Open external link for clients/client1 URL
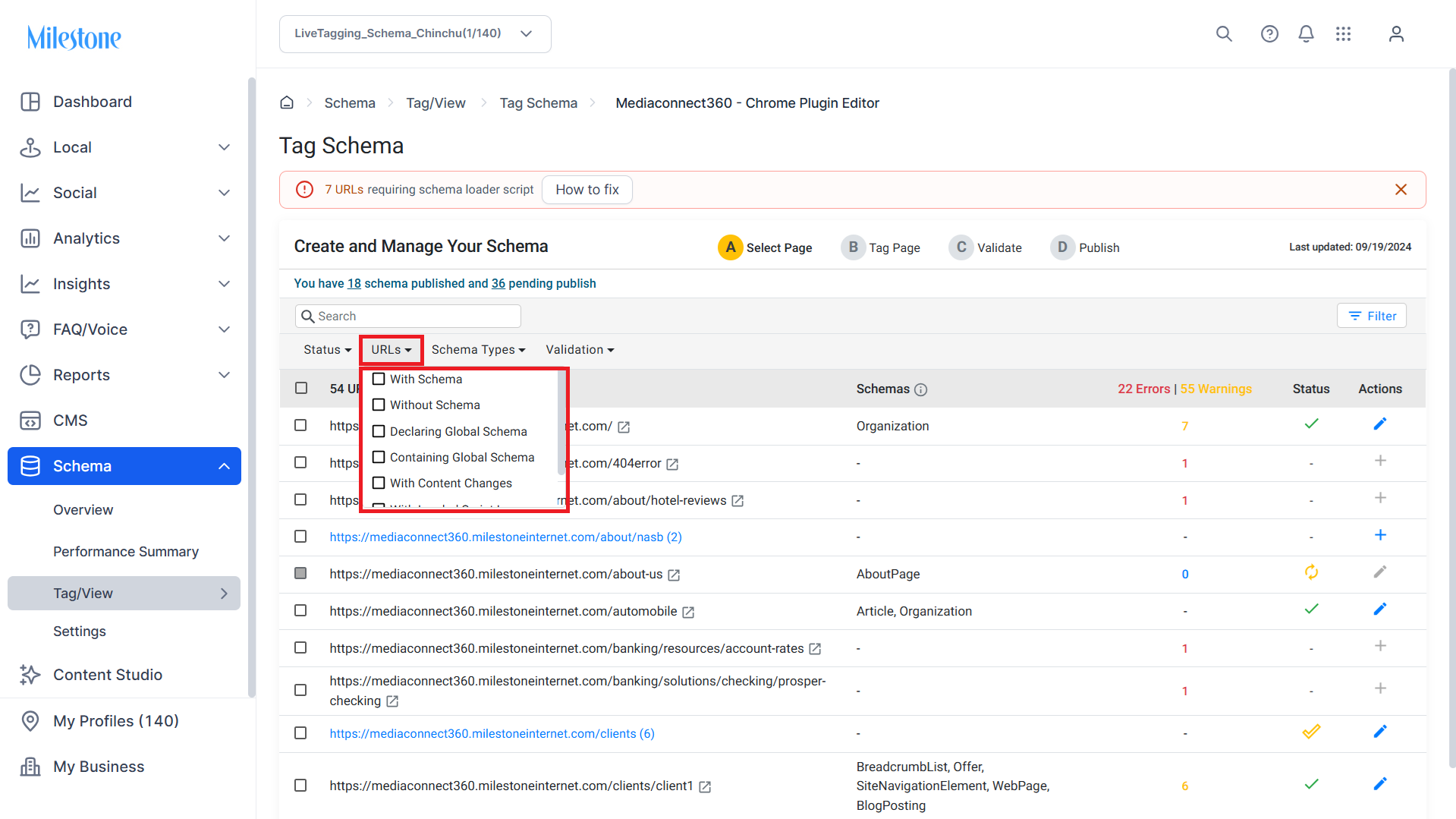The height and width of the screenshot is (819, 1456). (x=705, y=787)
